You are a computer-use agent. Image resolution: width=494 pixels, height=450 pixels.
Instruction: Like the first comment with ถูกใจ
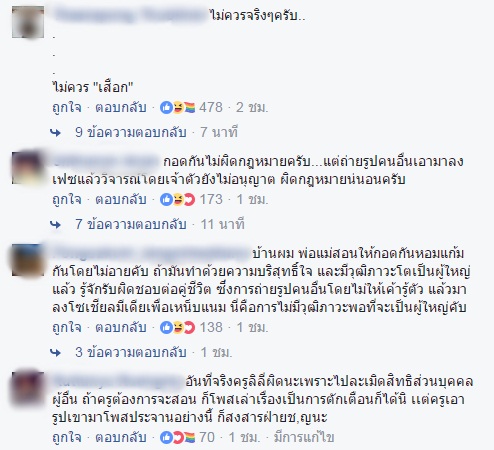point(67,108)
